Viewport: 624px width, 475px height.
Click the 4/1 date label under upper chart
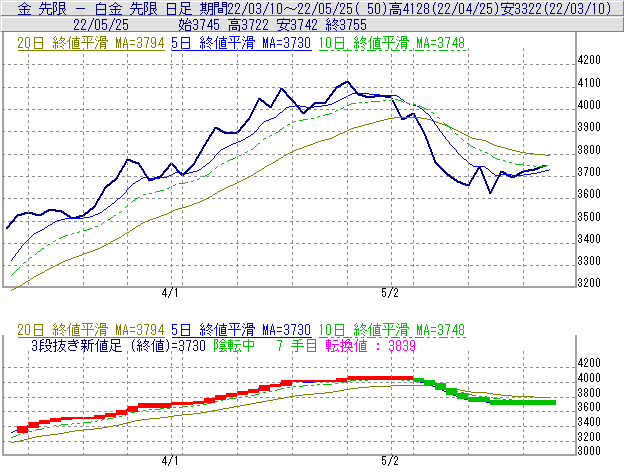tap(170, 293)
